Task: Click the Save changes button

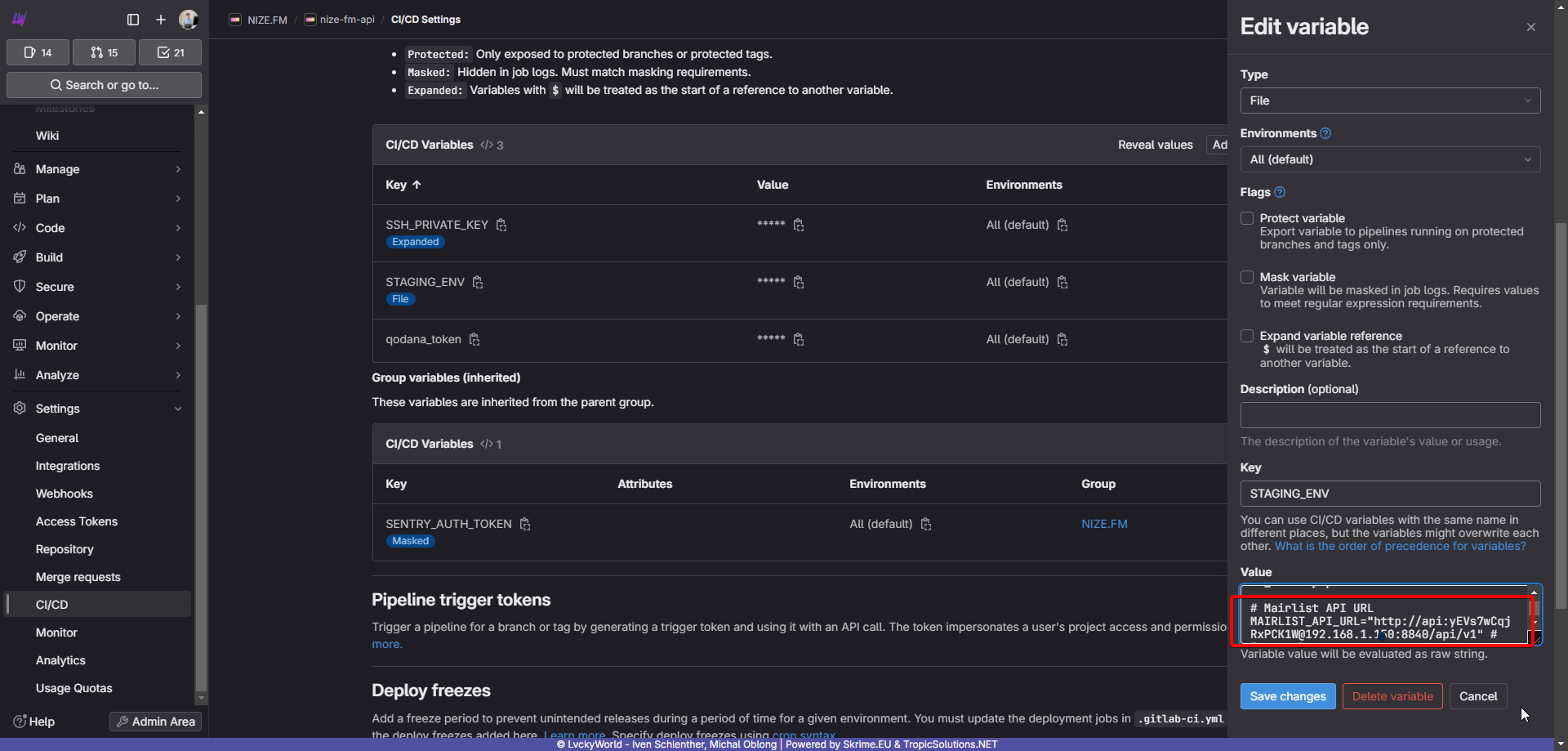Action: tap(1287, 696)
